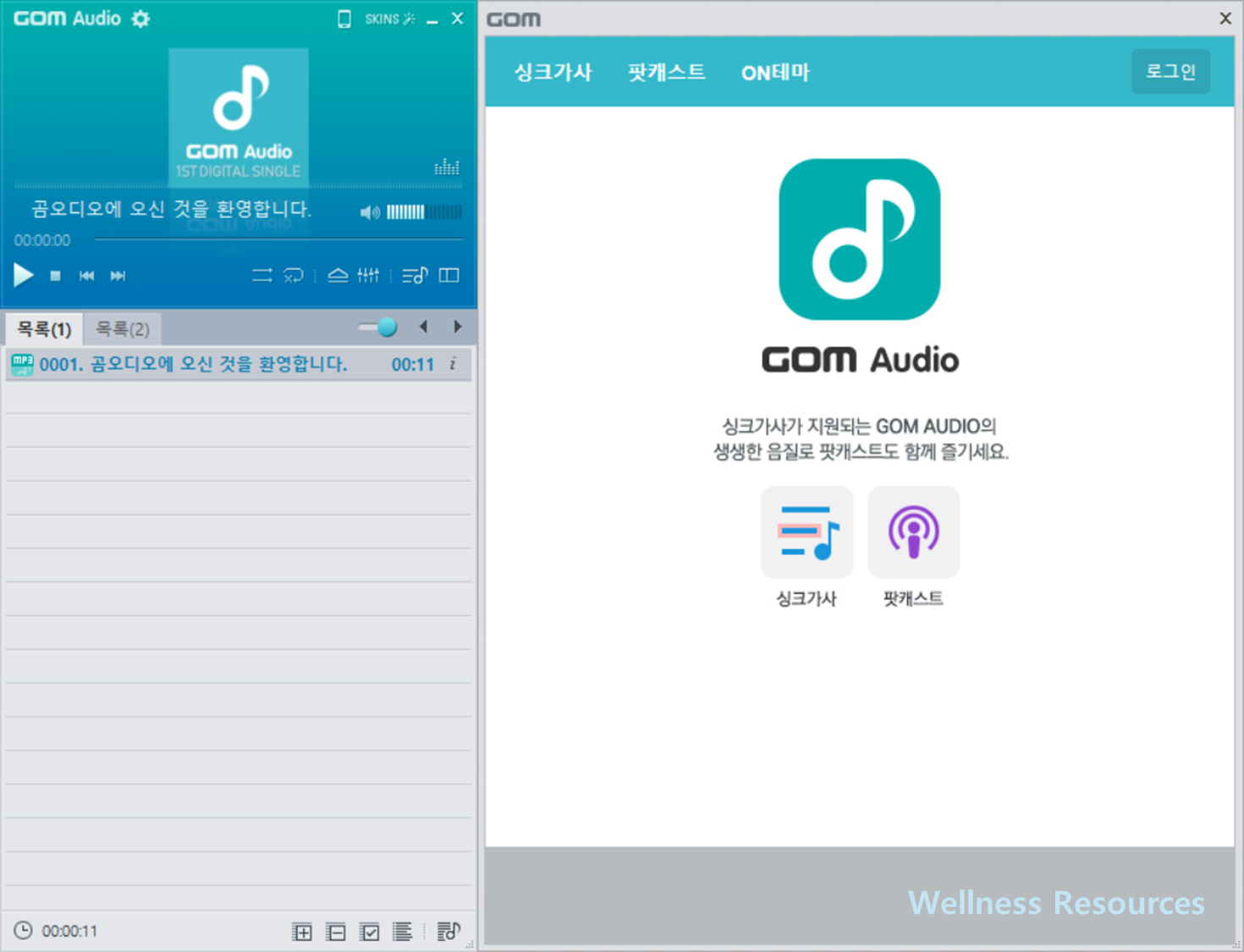Click the scrolling title 곰오디오에 오신 것을 환영합니다
The image size is (1244, 952).
coord(172,209)
